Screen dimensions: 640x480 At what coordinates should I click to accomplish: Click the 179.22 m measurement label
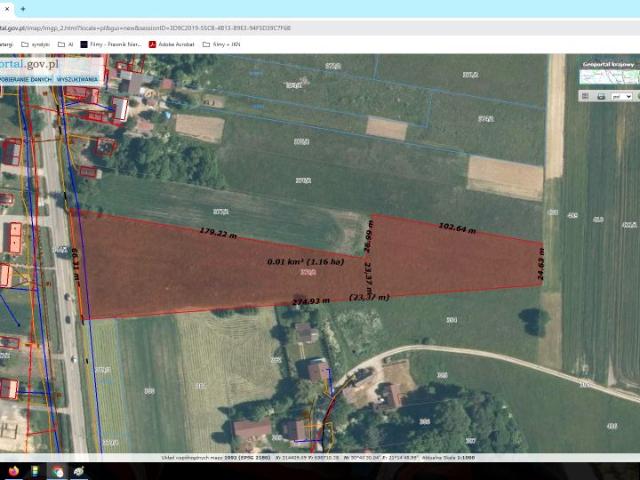click(218, 233)
